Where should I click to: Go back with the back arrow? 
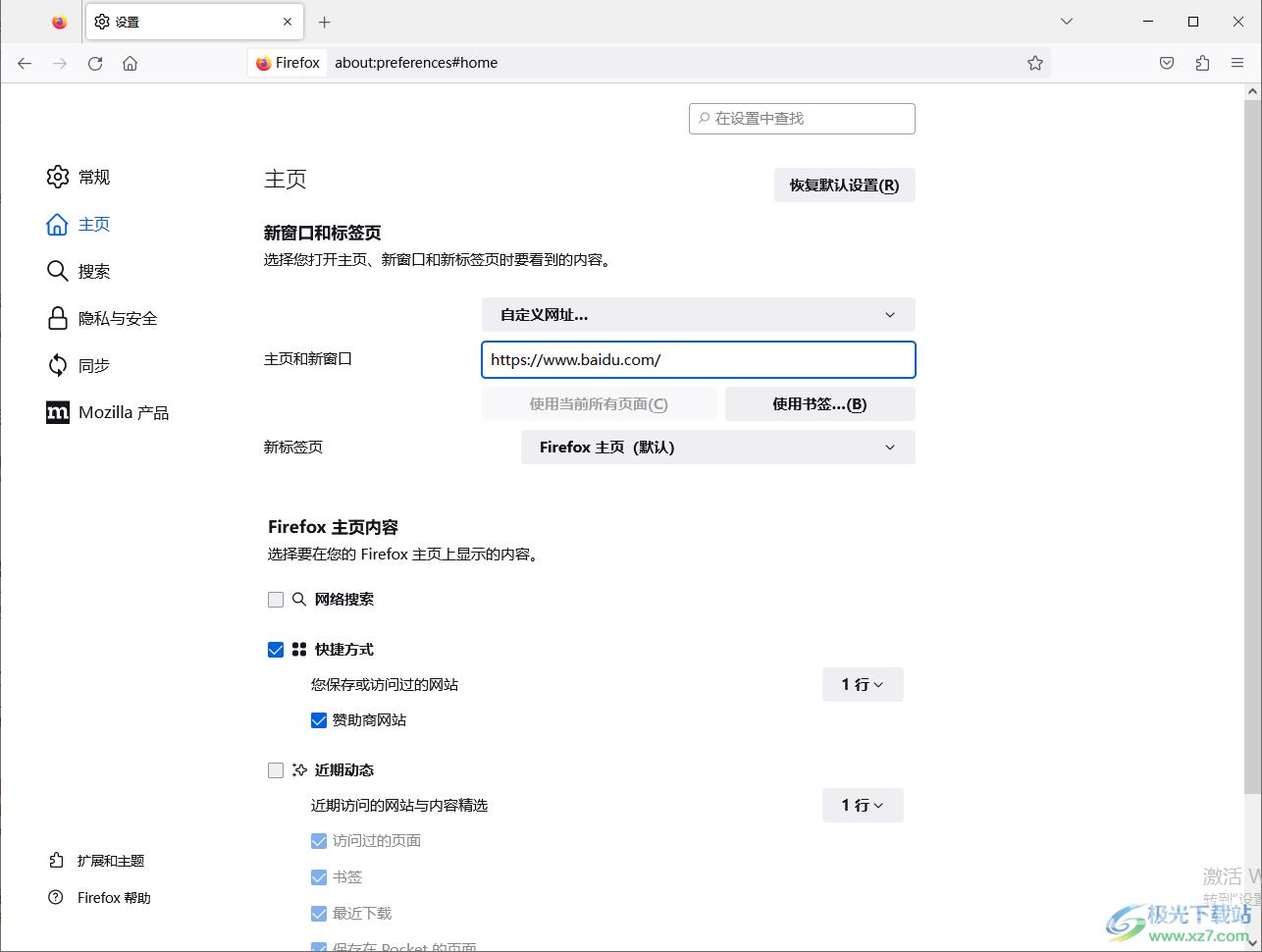tap(25, 63)
